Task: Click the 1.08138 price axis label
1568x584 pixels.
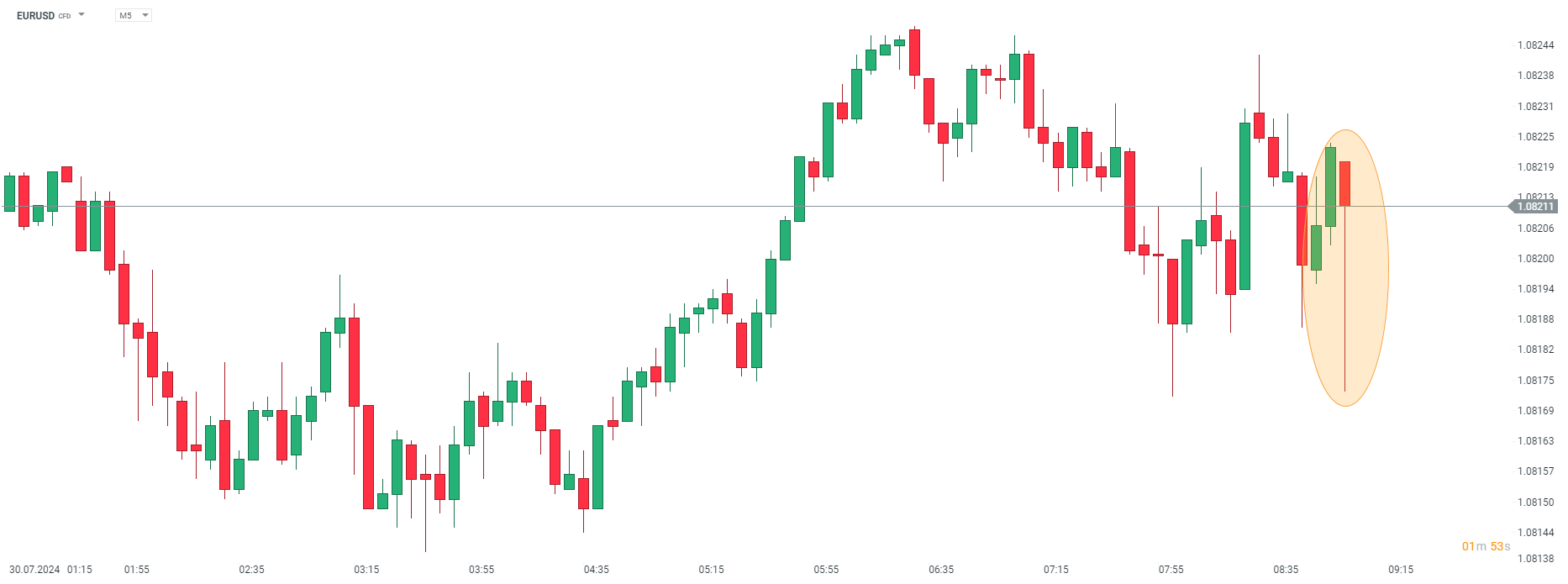Action: pos(1535,559)
